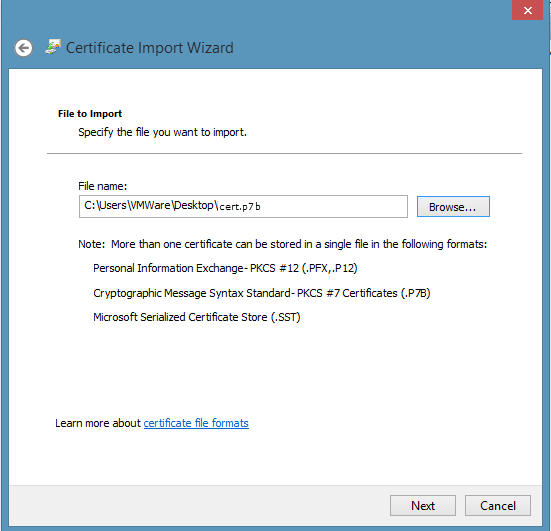Viewport: 551px width, 531px height.
Task: Click the C:\Users portion of the file path
Action: (105, 206)
